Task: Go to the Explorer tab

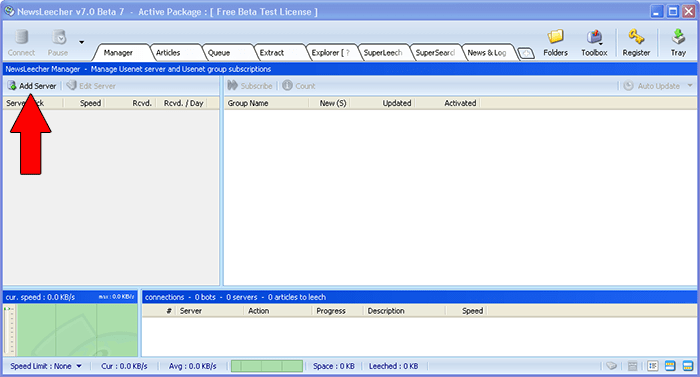Action: coord(330,53)
